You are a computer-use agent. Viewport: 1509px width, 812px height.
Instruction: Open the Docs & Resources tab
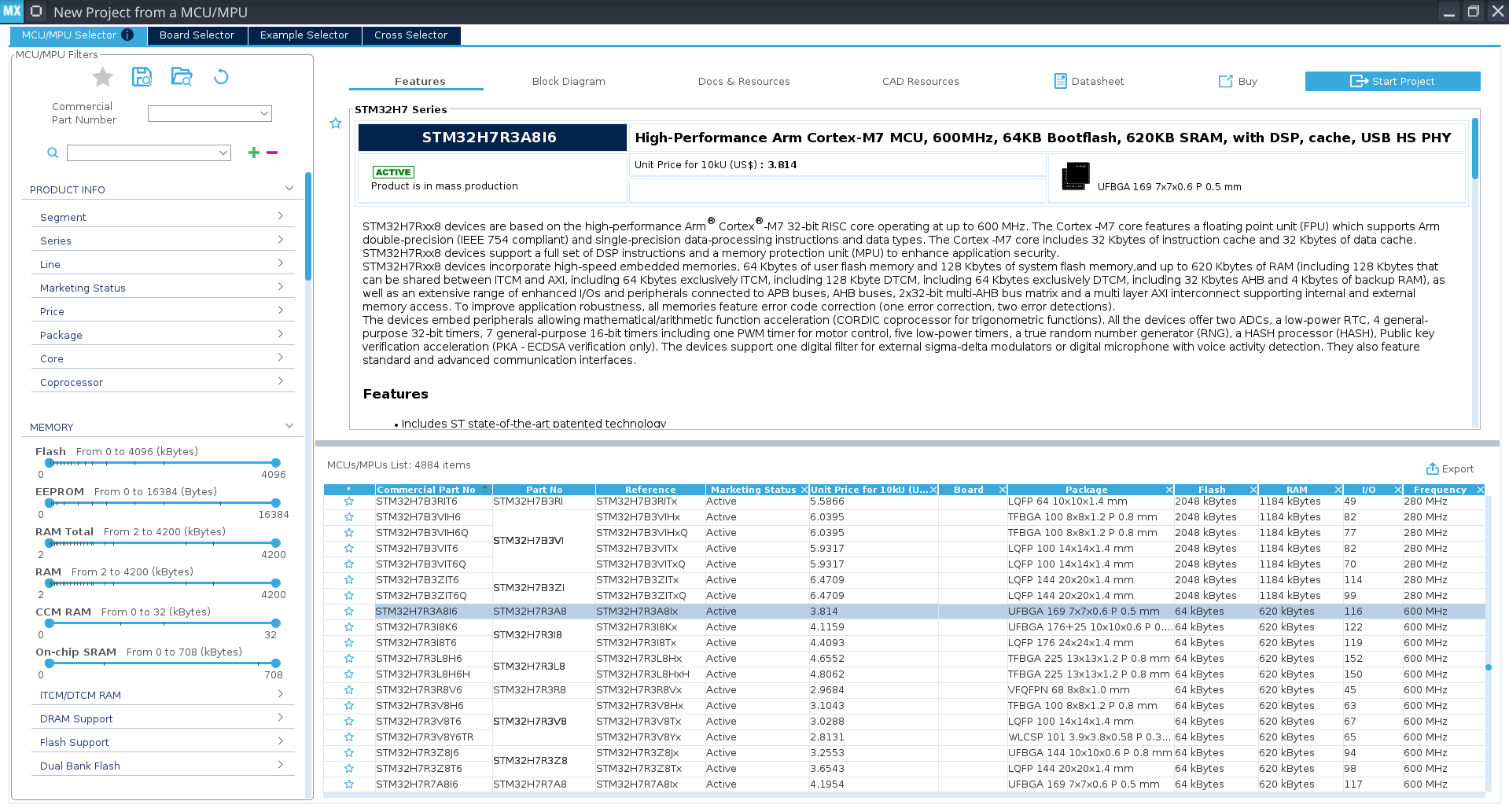pyautogui.click(x=744, y=81)
